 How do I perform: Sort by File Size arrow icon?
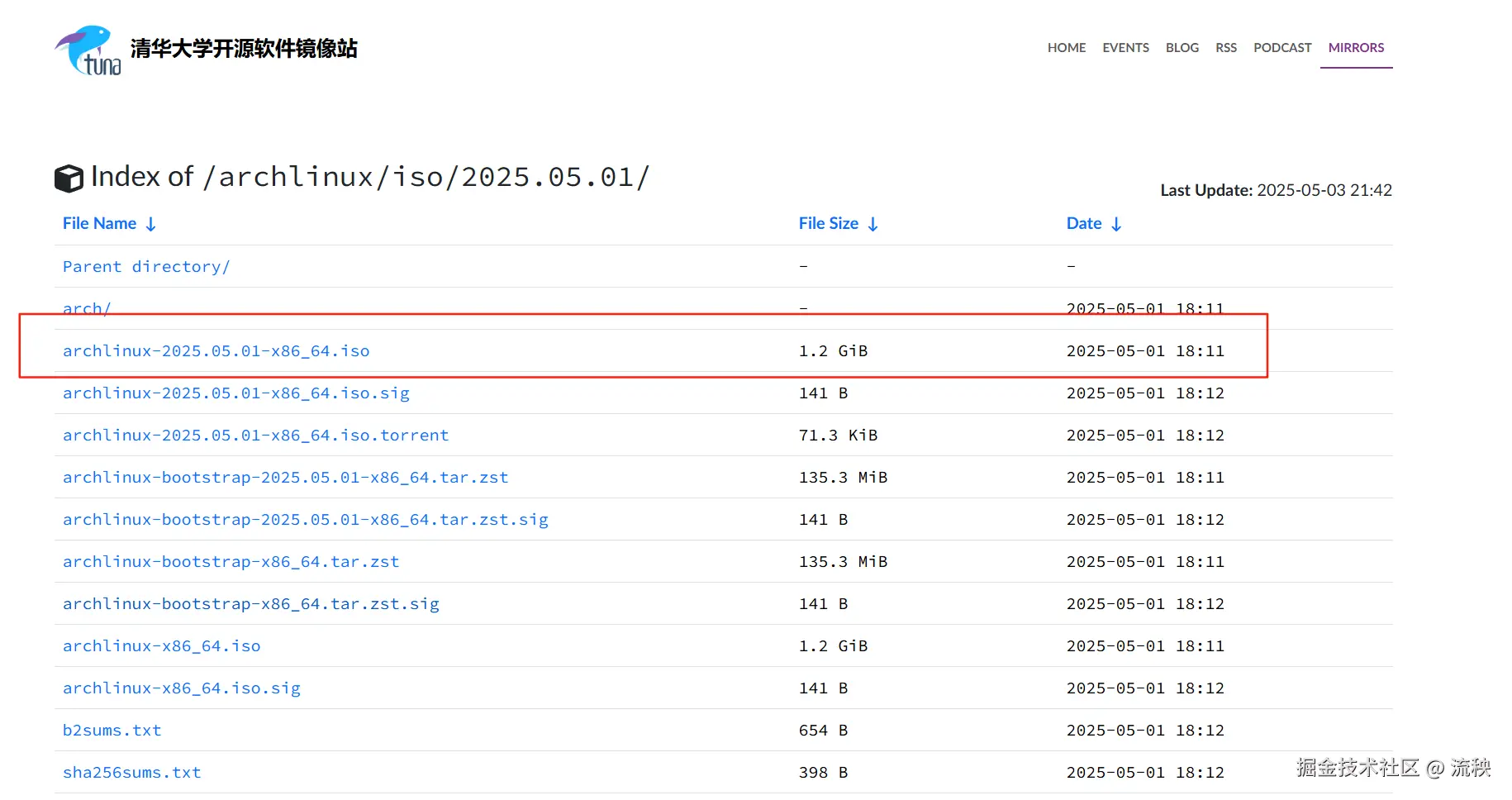pos(872,224)
